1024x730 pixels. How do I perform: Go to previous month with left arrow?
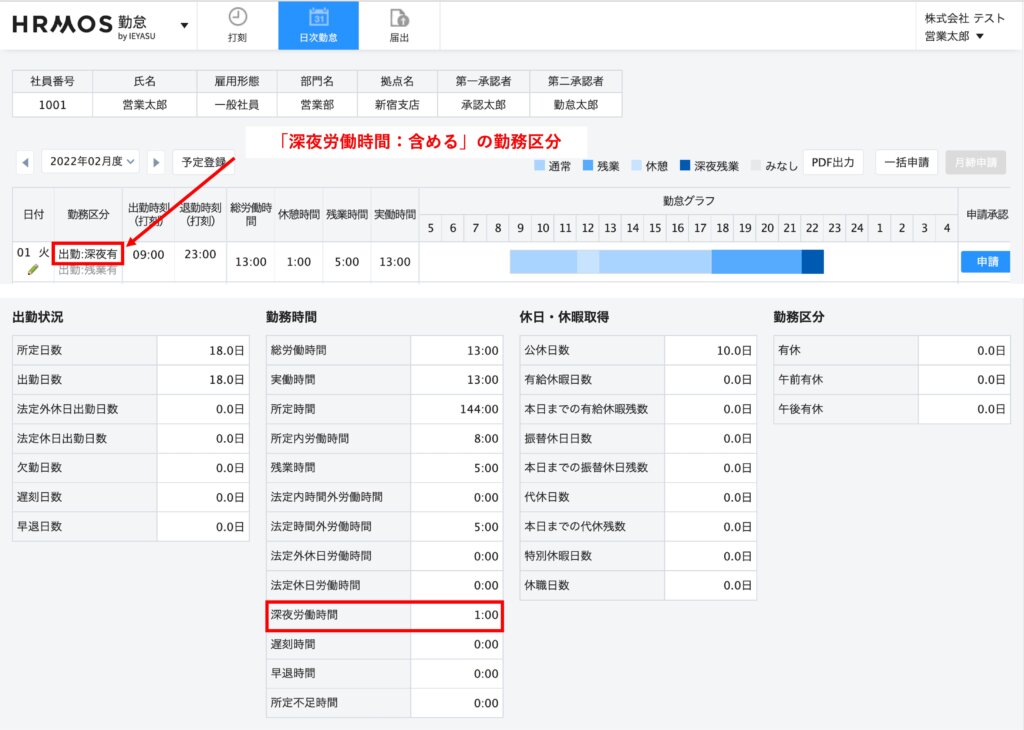26,162
